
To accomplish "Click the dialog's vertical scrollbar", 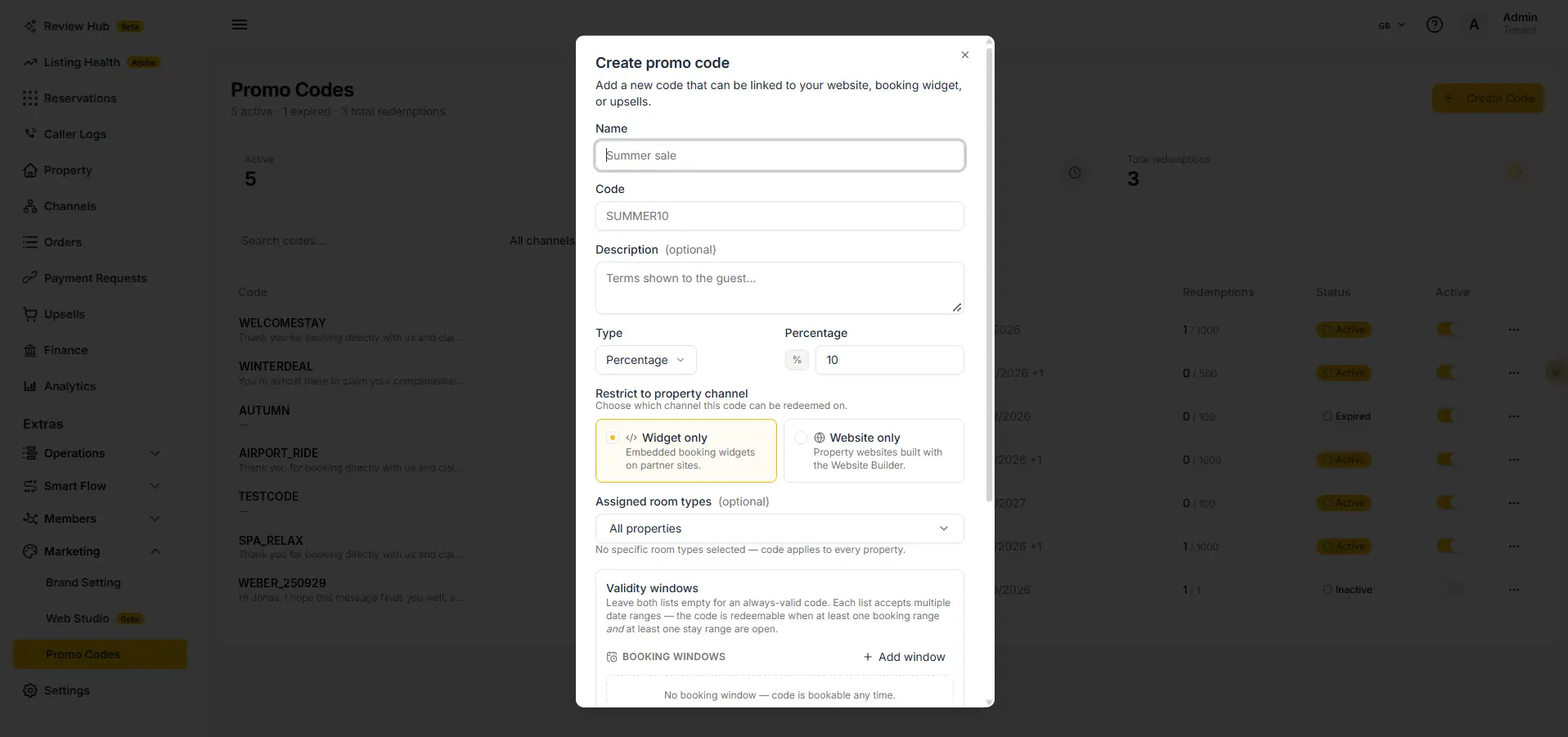I will click(990, 274).
